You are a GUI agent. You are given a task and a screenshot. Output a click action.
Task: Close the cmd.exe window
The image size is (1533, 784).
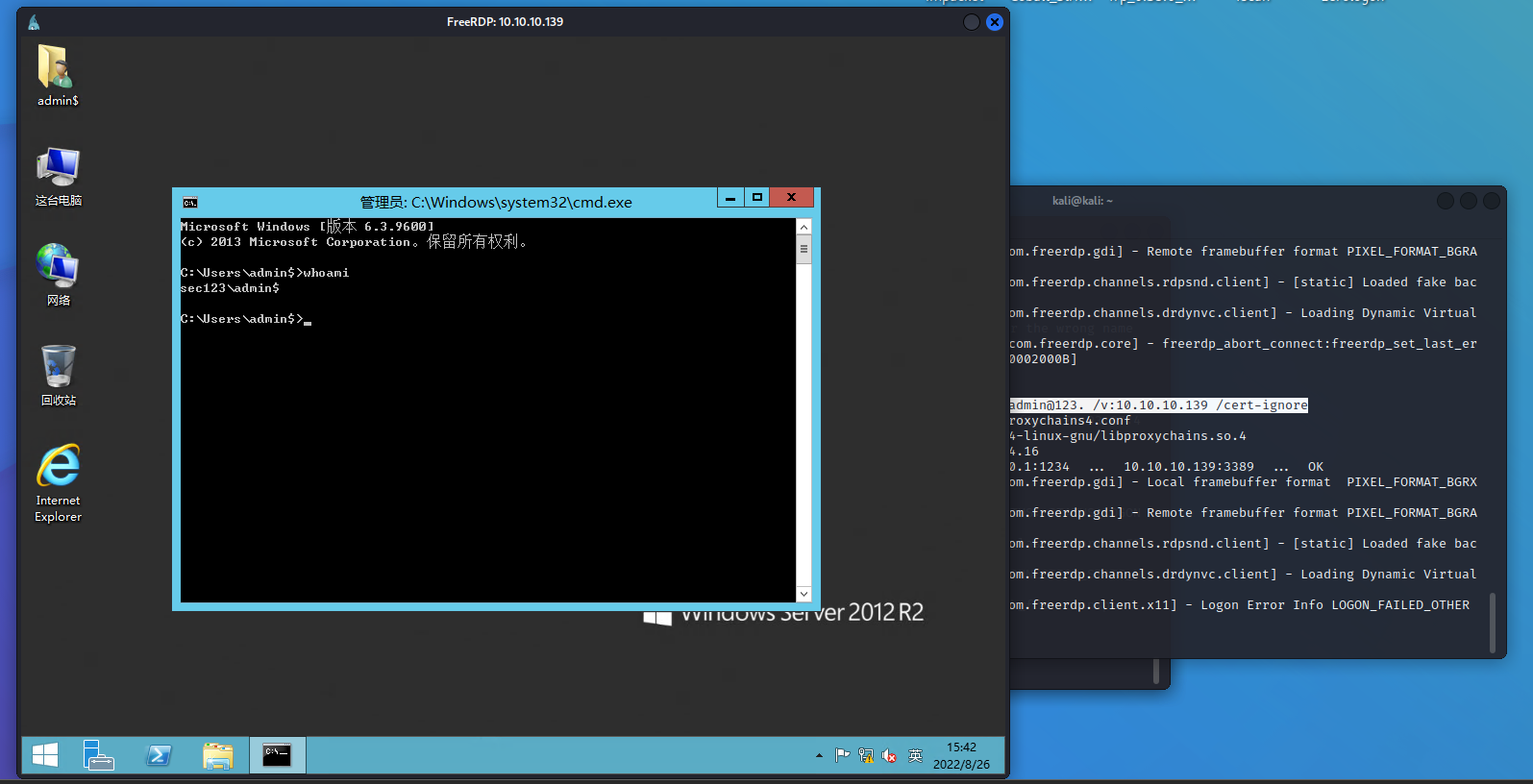pyautogui.click(x=792, y=197)
